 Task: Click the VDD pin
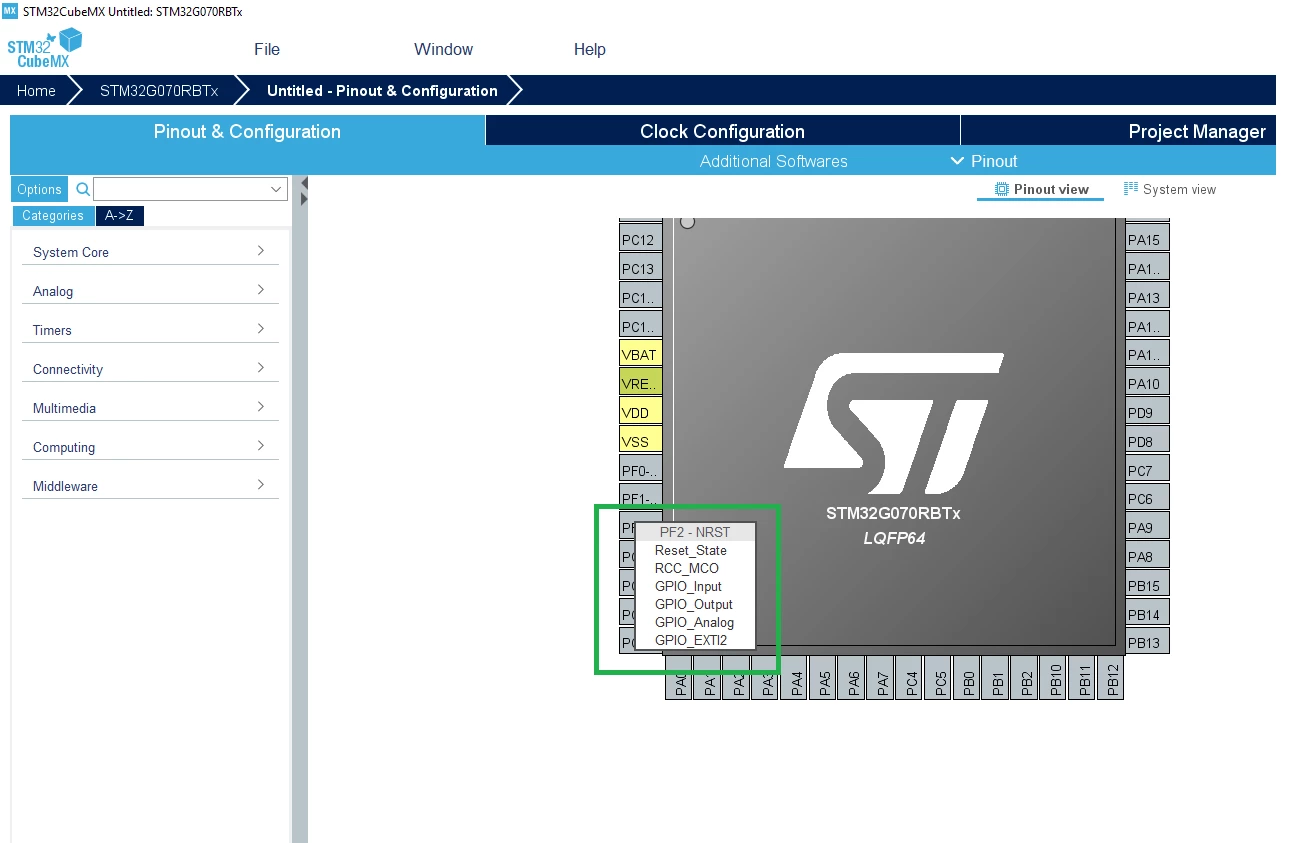coord(641,412)
